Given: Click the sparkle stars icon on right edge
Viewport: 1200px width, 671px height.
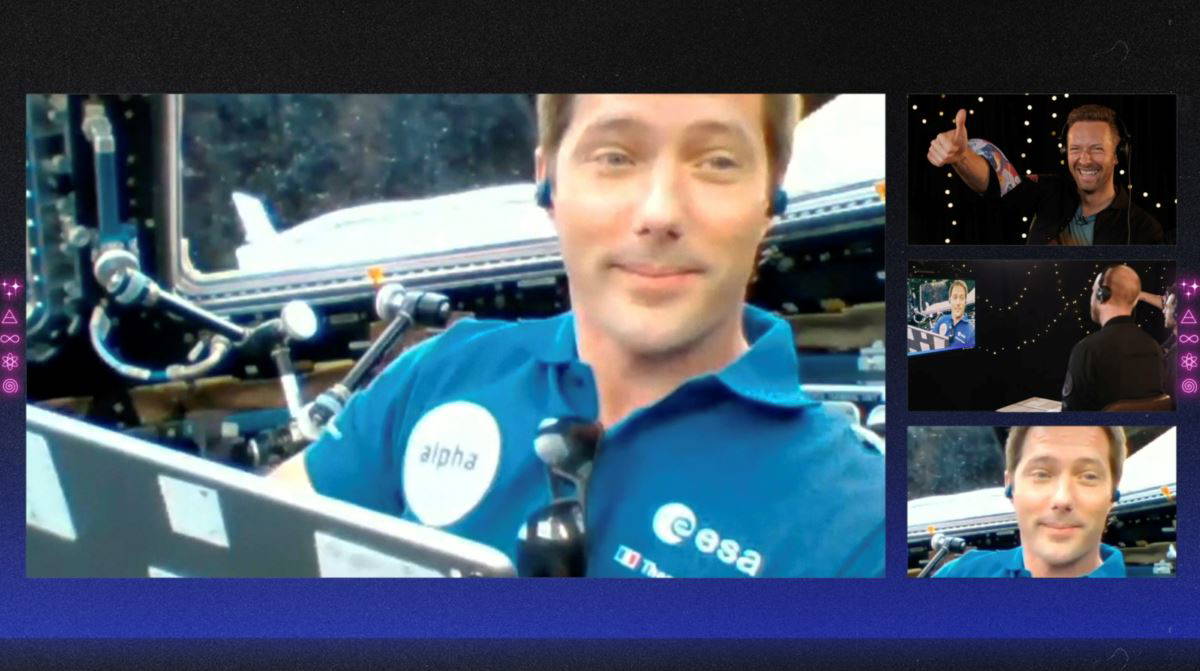Looking at the screenshot, I should pos(1188,288).
